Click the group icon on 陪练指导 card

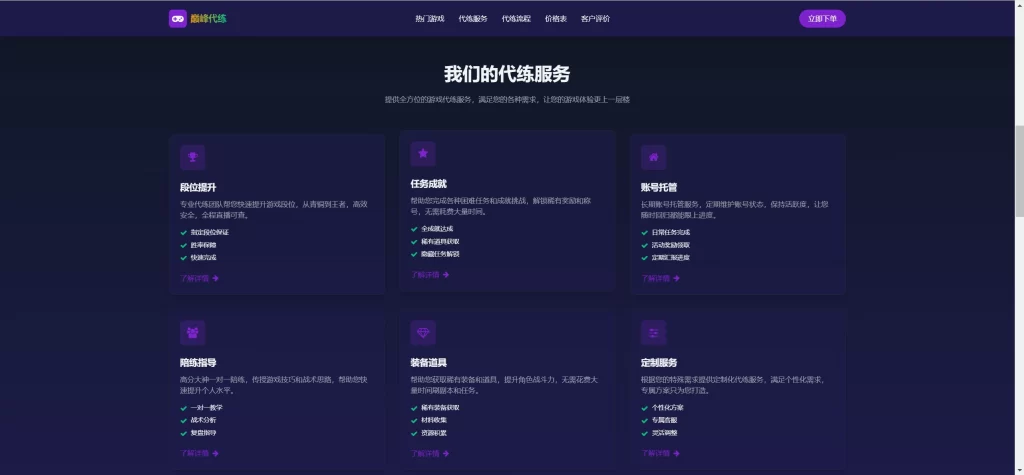[x=193, y=333]
